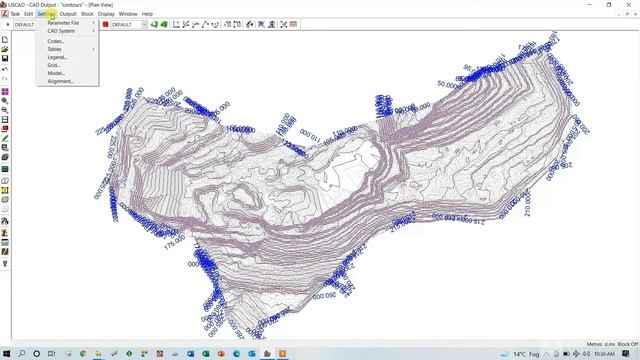Open the Edit menu
Screen dimensions: 640x360
(29, 14)
